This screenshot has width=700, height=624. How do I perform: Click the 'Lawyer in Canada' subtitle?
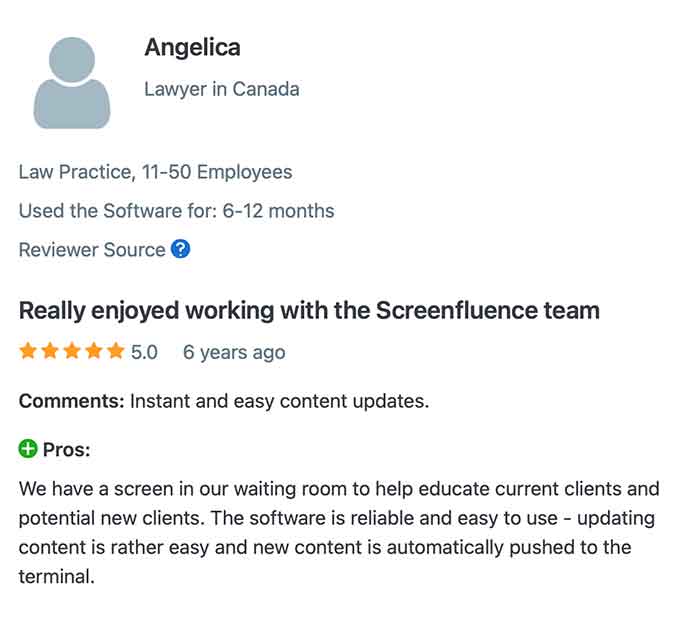click(221, 89)
